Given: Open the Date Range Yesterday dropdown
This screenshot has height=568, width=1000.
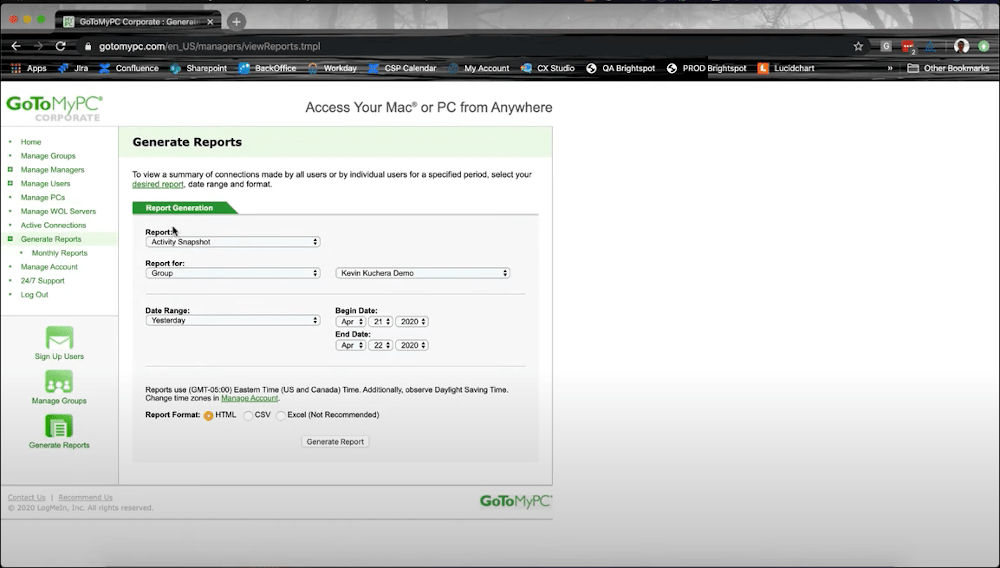Looking at the screenshot, I should (x=233, y=320).
